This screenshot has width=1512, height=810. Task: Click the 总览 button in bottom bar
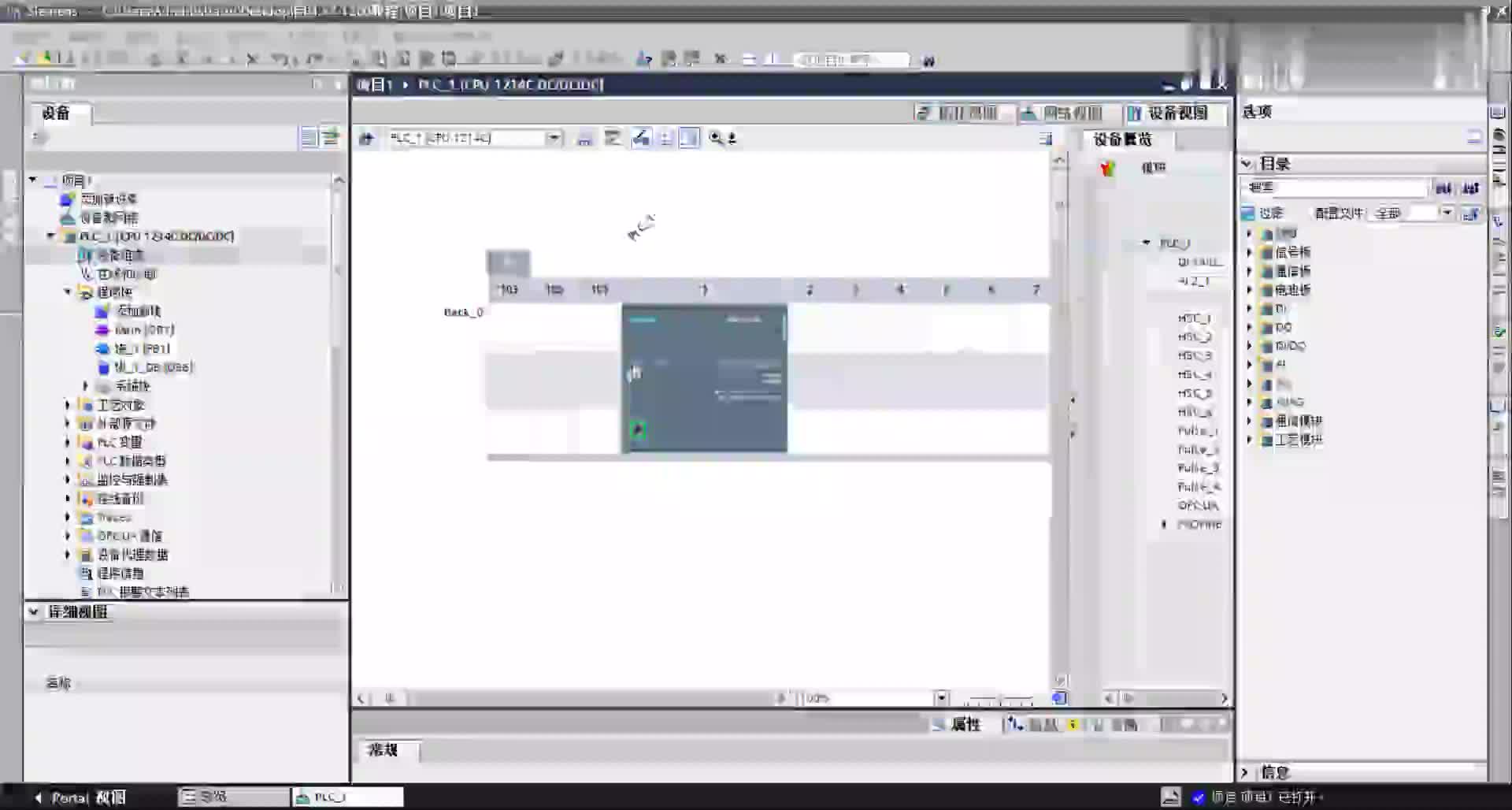click(x=233, y=797)
